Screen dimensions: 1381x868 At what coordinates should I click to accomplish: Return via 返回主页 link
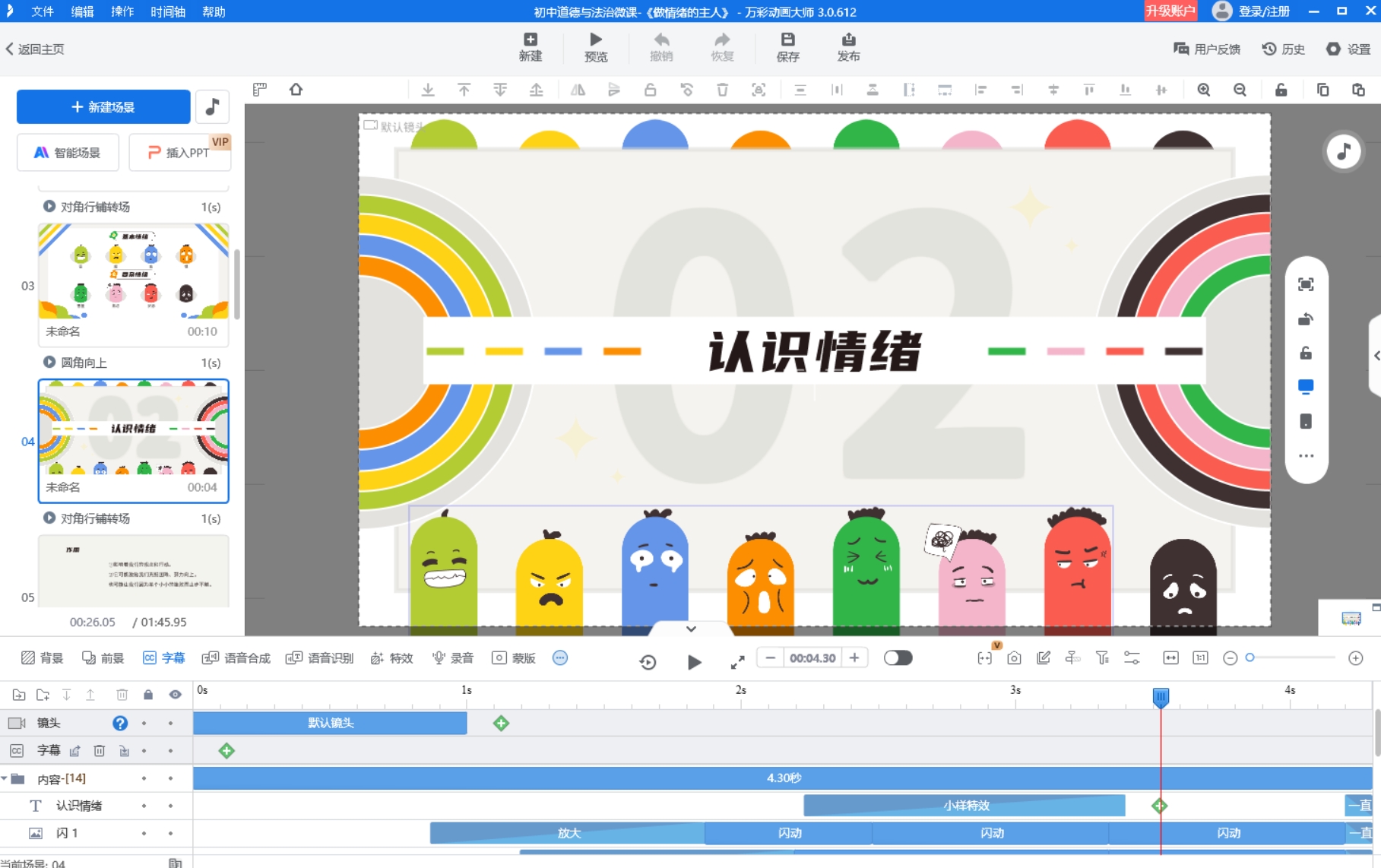[35, 49]
